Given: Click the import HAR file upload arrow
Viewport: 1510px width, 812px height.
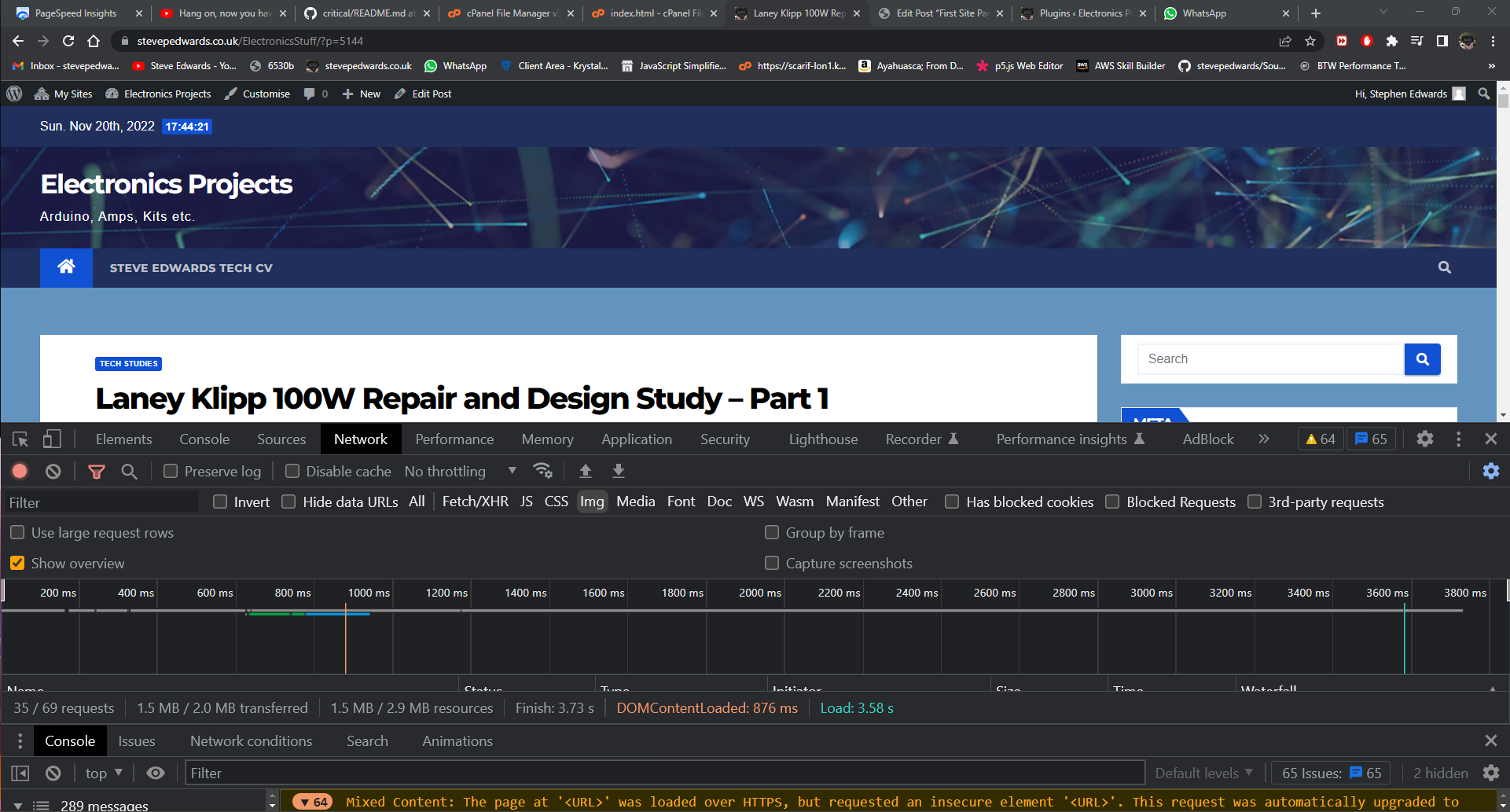Looking at the screenshot, I should pyautogui.click(x=586, y=471).
